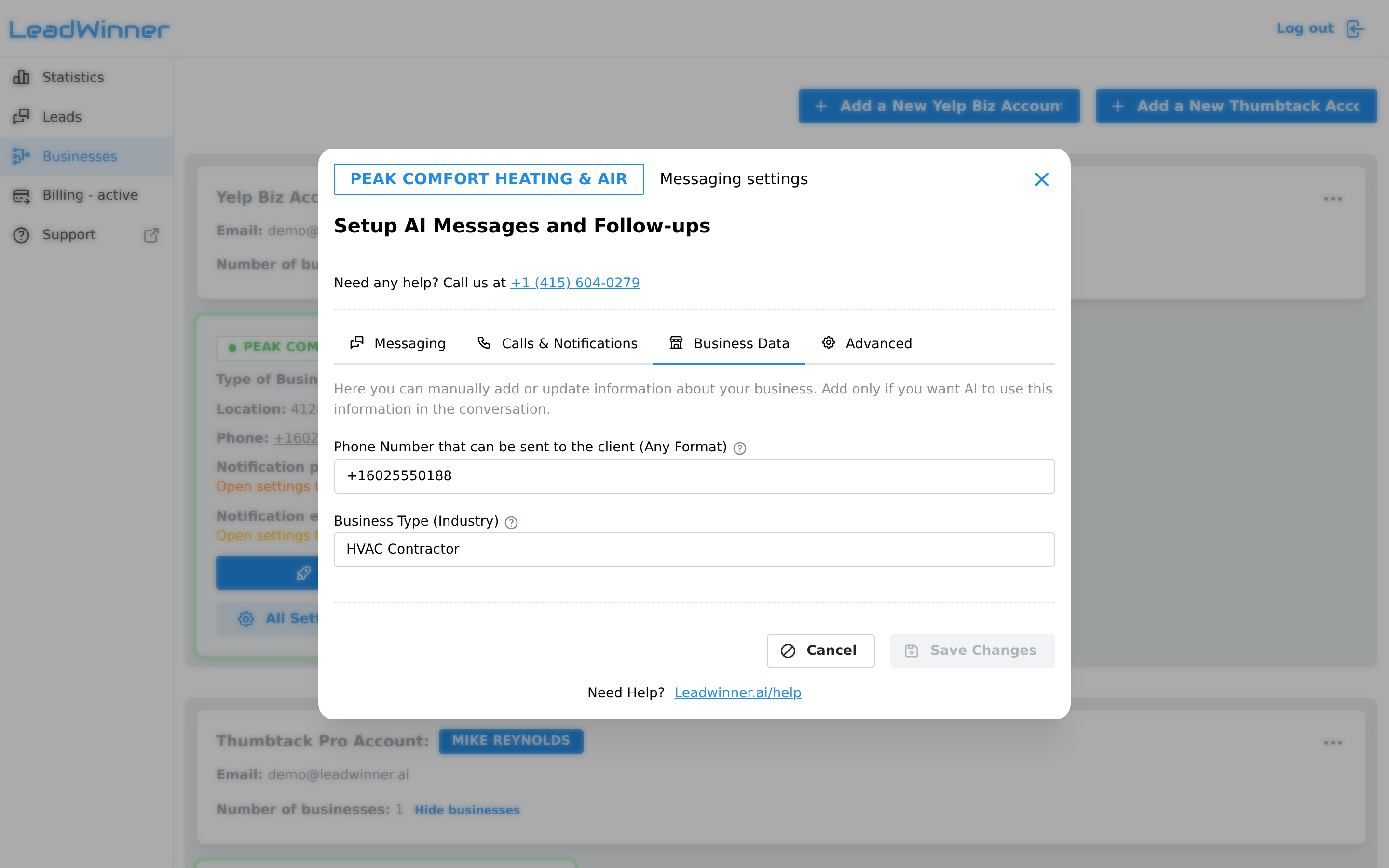Click the Save Changes disk icon
The width and height of the screenshot is (1389, 868).
point(912,651)
